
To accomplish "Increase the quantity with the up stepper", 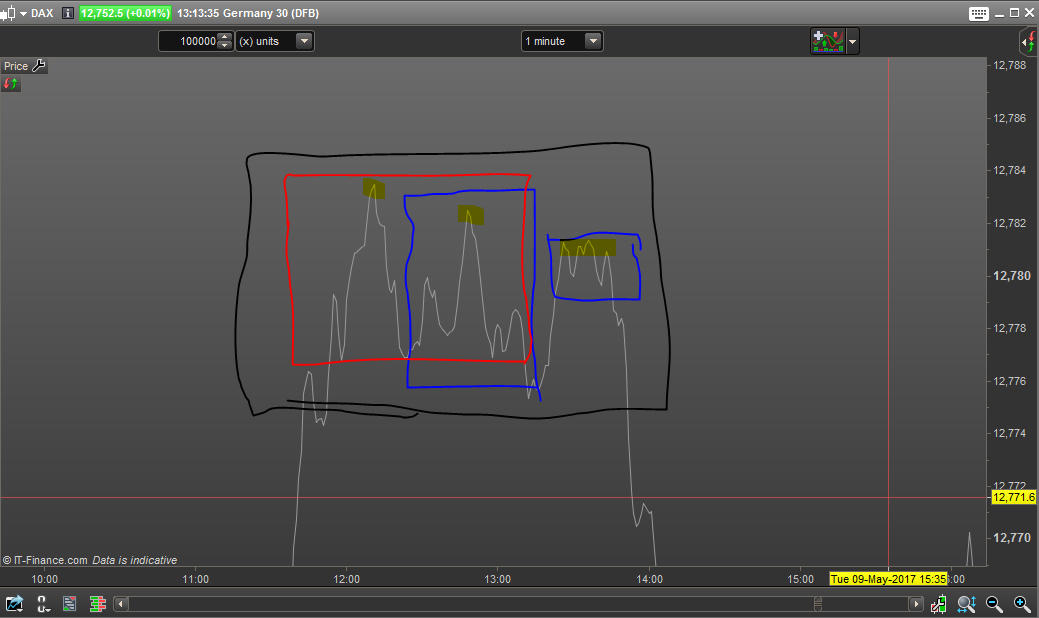I will click(x=225, y=36).
